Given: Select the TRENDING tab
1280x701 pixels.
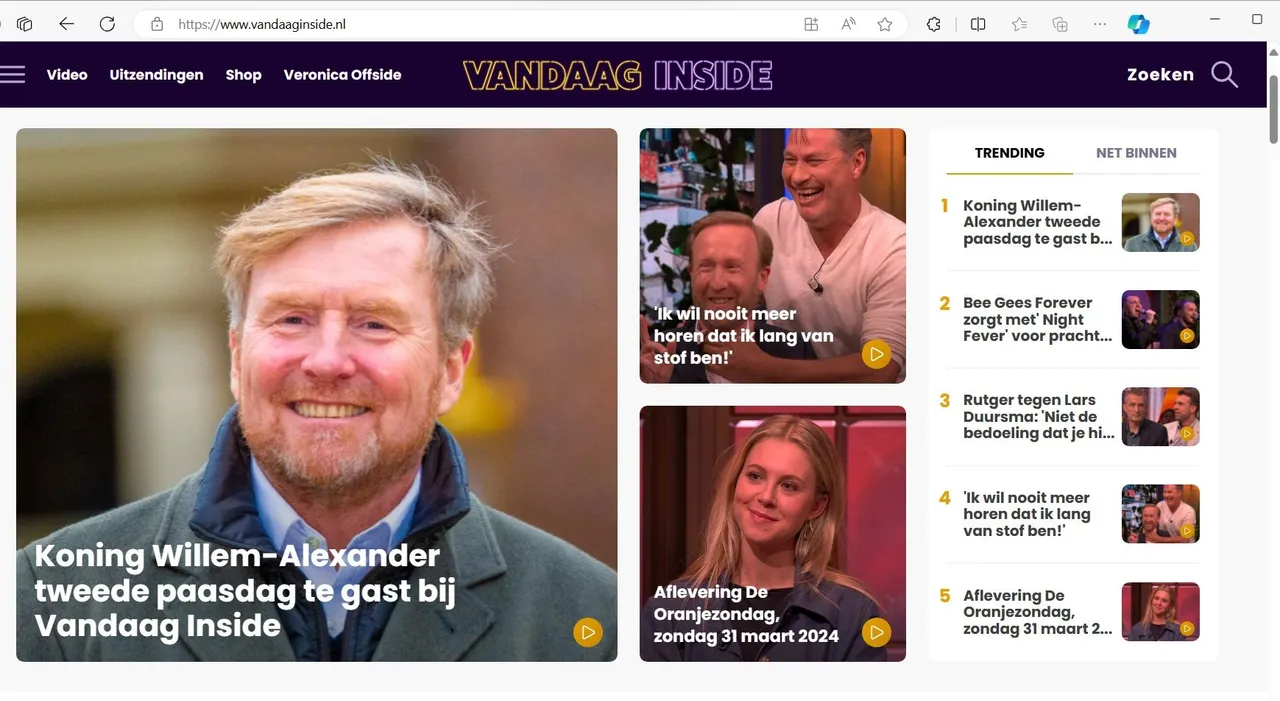Looking at the screenshot, I should (1009, 153).
